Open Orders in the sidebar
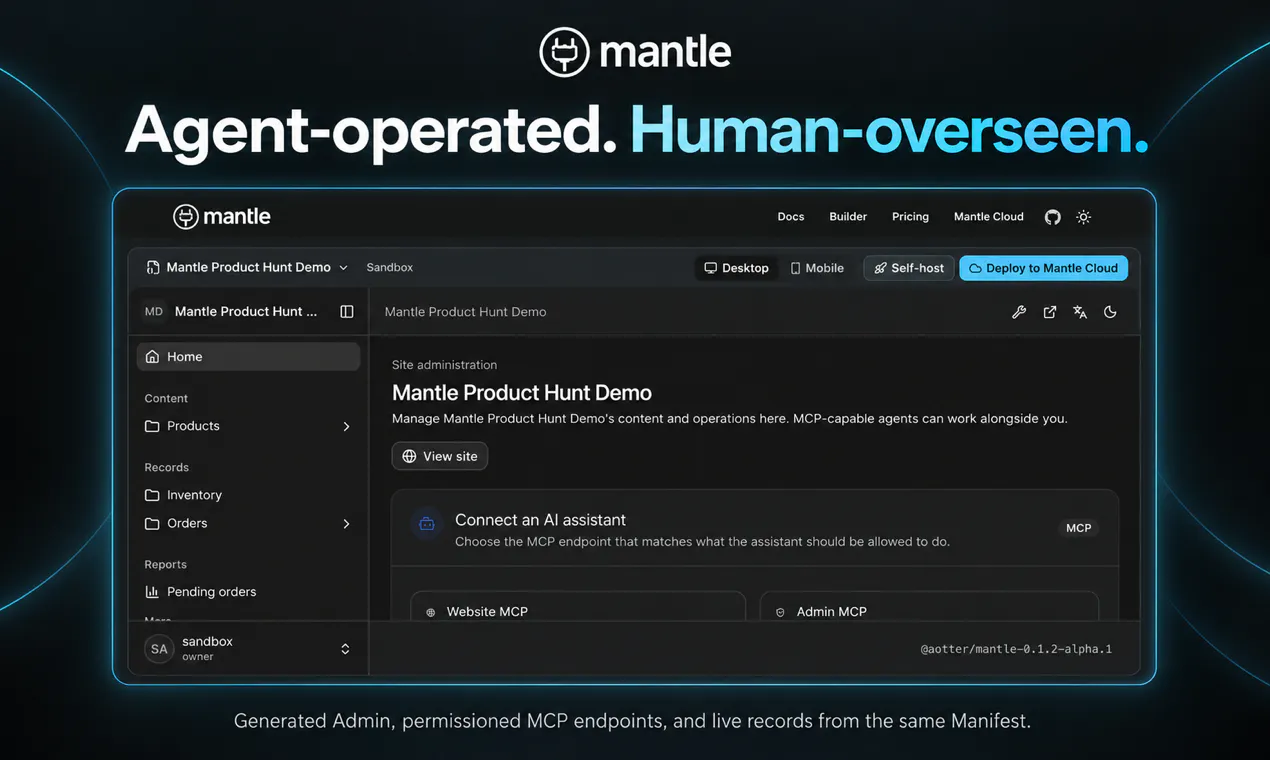Viewport: 1270px width, 760px height. point(248,523)
